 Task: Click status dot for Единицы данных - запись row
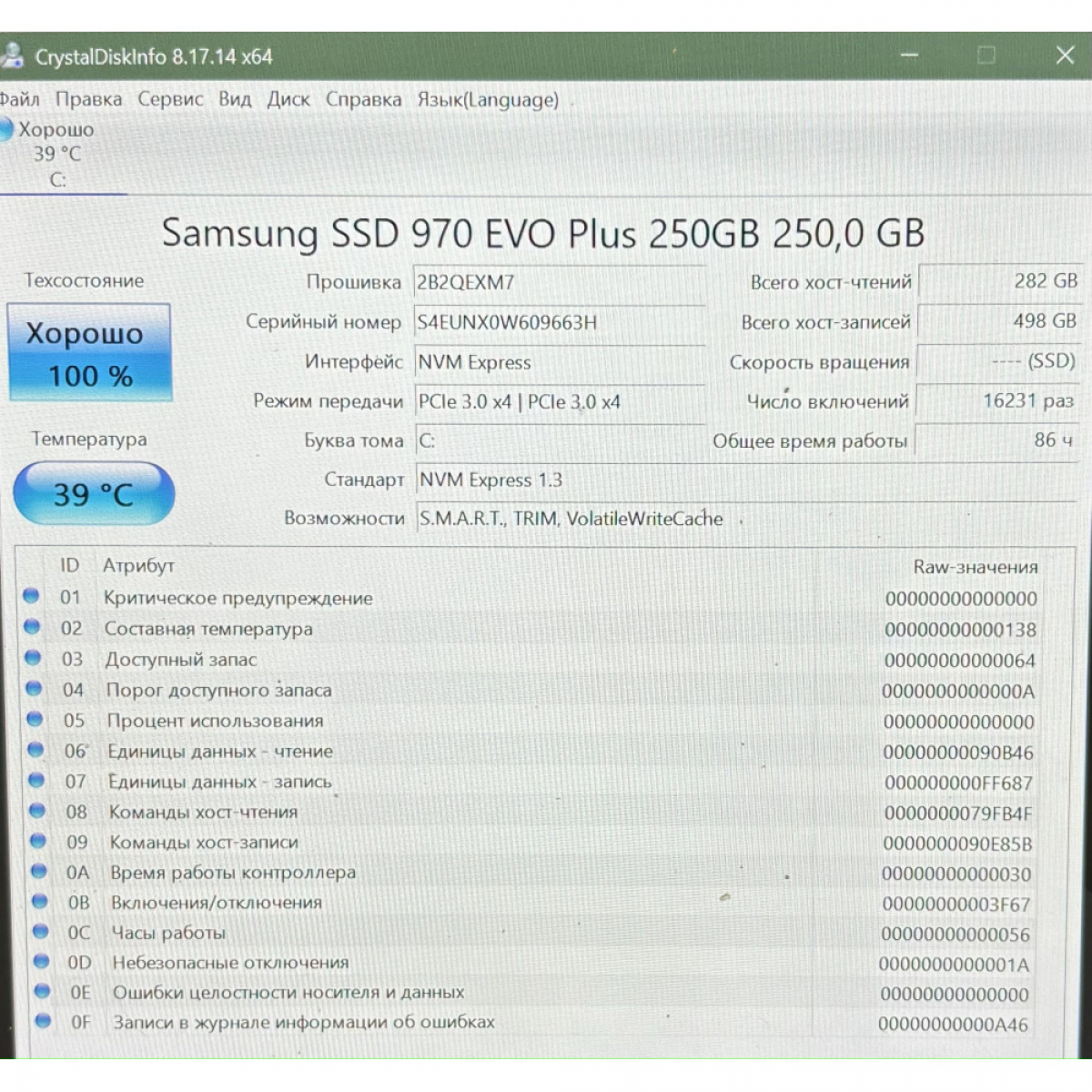tap(36, 780)
